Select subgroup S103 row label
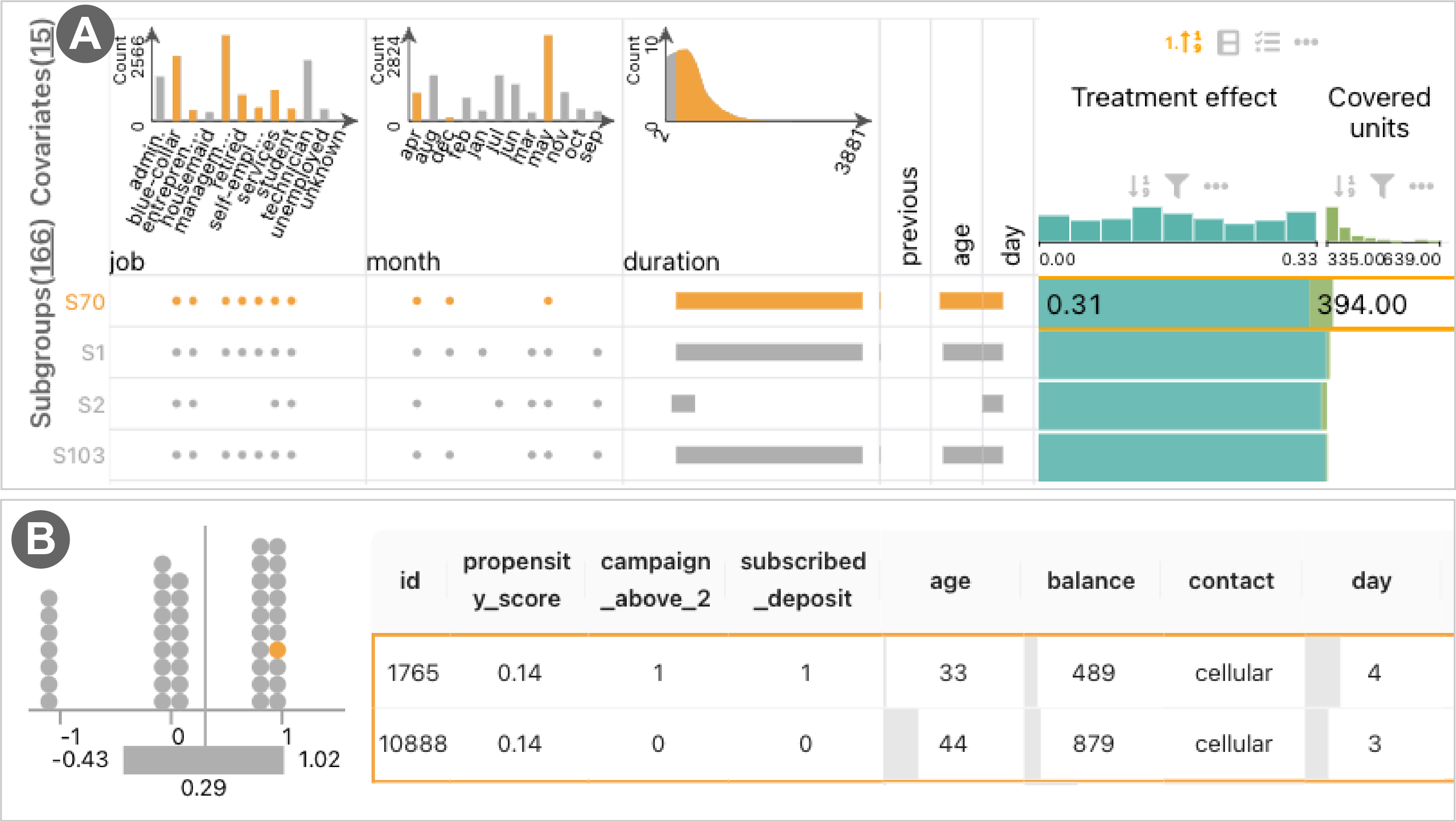This screenshot has height=822, width=1456. coord(79,455)
